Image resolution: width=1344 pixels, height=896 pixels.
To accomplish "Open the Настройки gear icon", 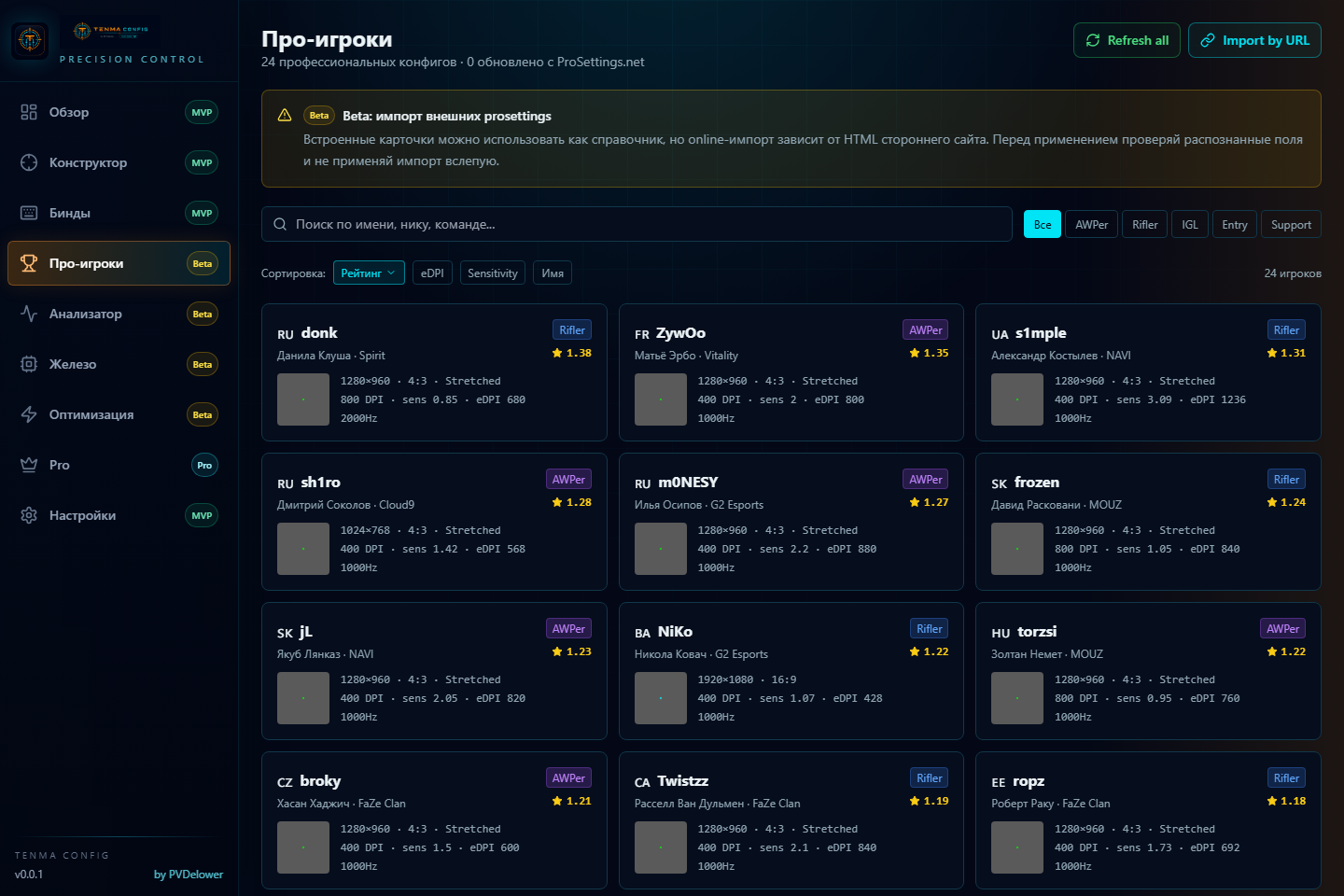I will 29,515.
